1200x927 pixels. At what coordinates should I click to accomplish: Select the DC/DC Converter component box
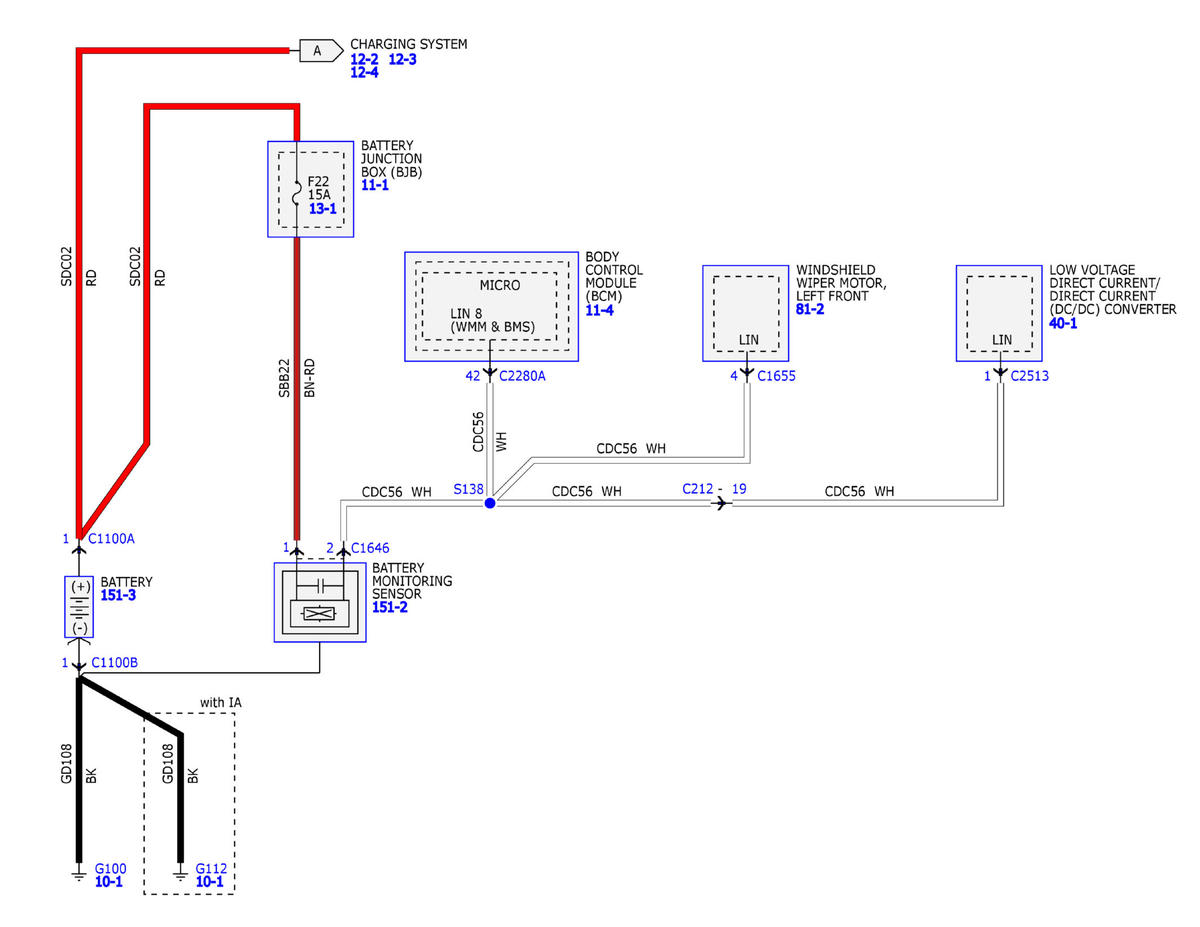click(999, 312)
